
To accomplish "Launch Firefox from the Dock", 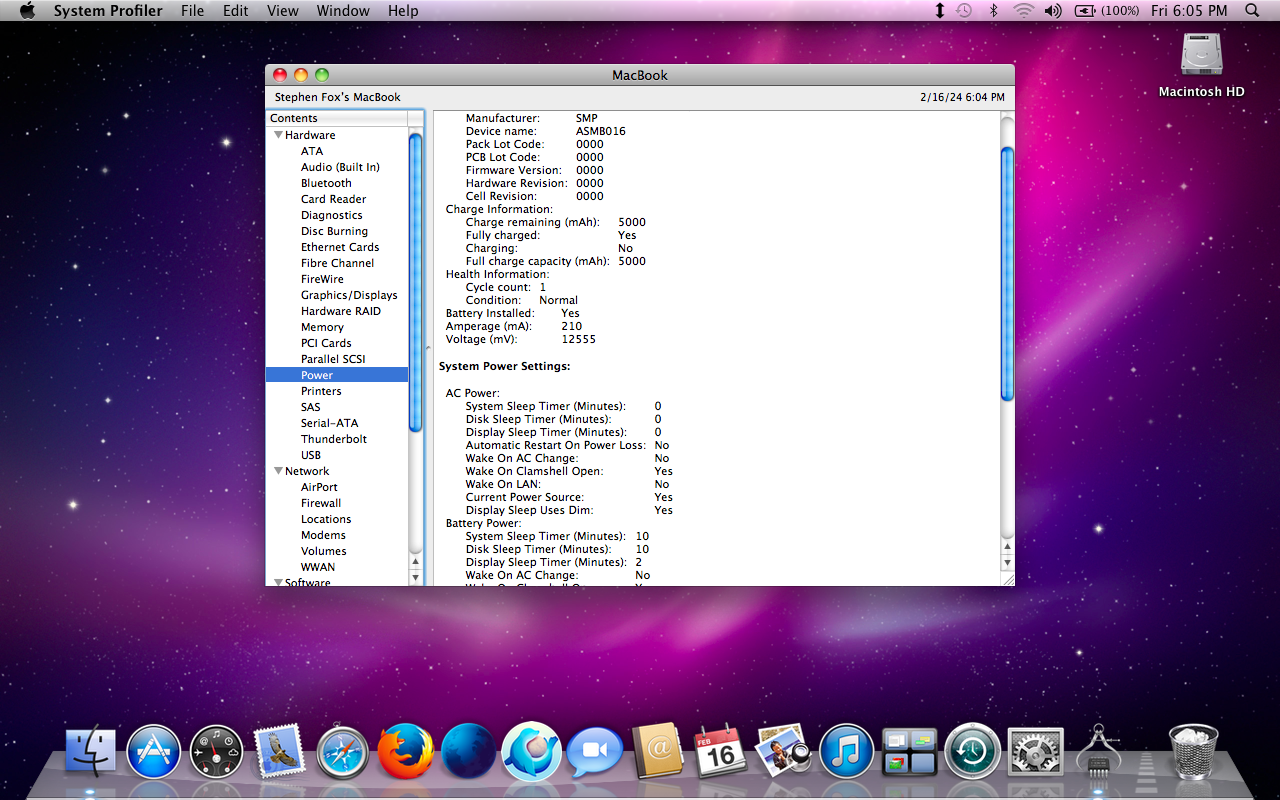I will point(406,752).
